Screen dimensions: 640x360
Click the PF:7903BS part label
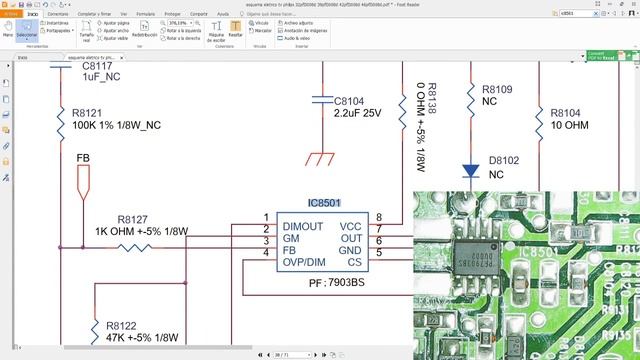coord(336,282)
